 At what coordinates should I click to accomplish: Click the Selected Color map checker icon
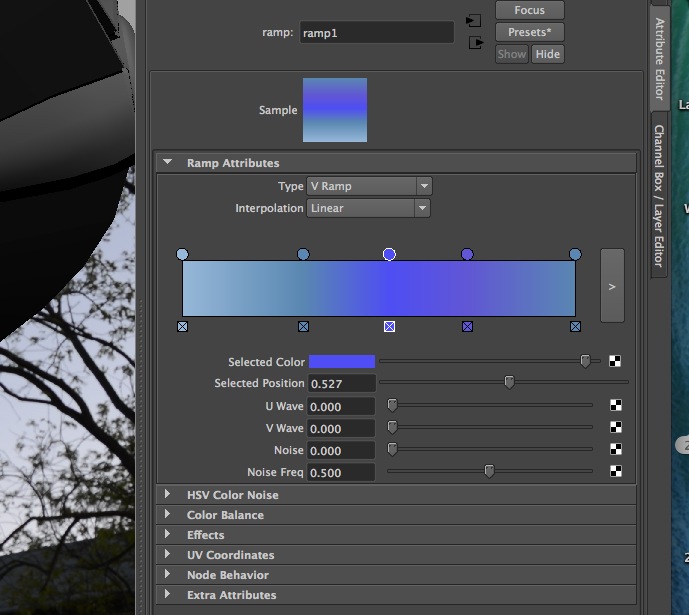coord(616,362)
